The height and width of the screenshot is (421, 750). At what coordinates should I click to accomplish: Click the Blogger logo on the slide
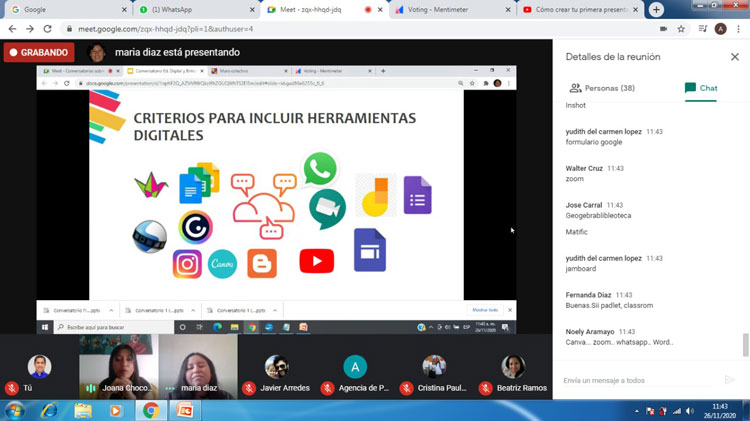(x=262, y=263)
